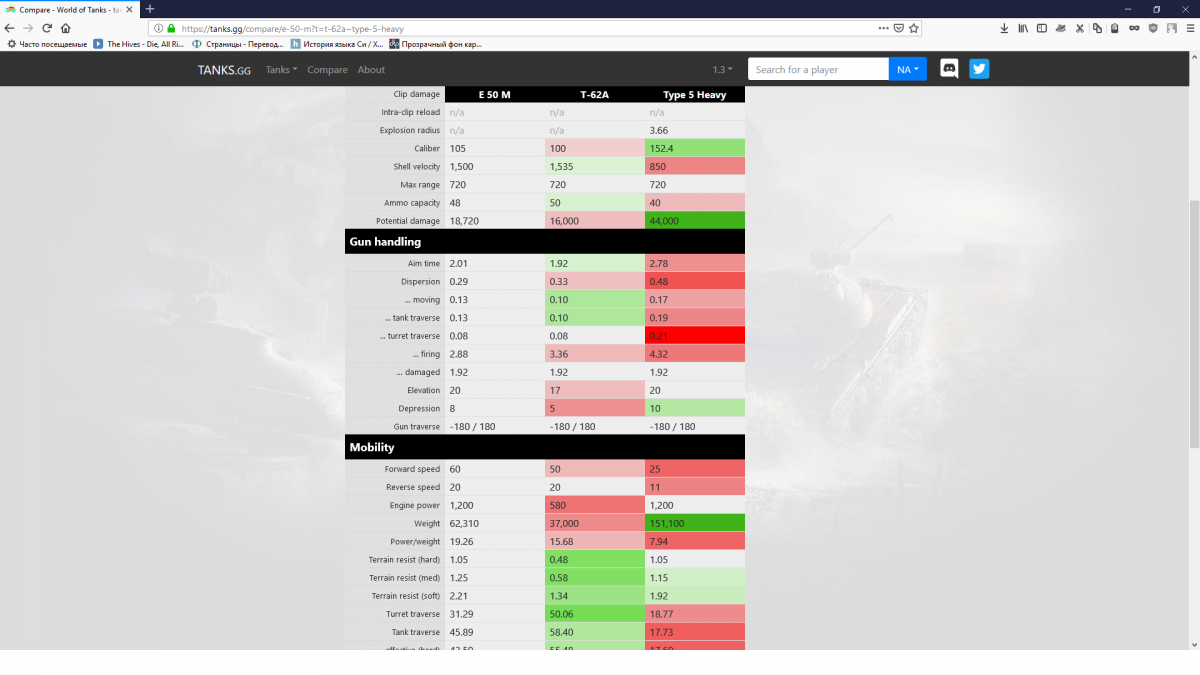Viewport: 1200px width, 675px height.
Task: Reload the current page
Action: pos(46,28)
